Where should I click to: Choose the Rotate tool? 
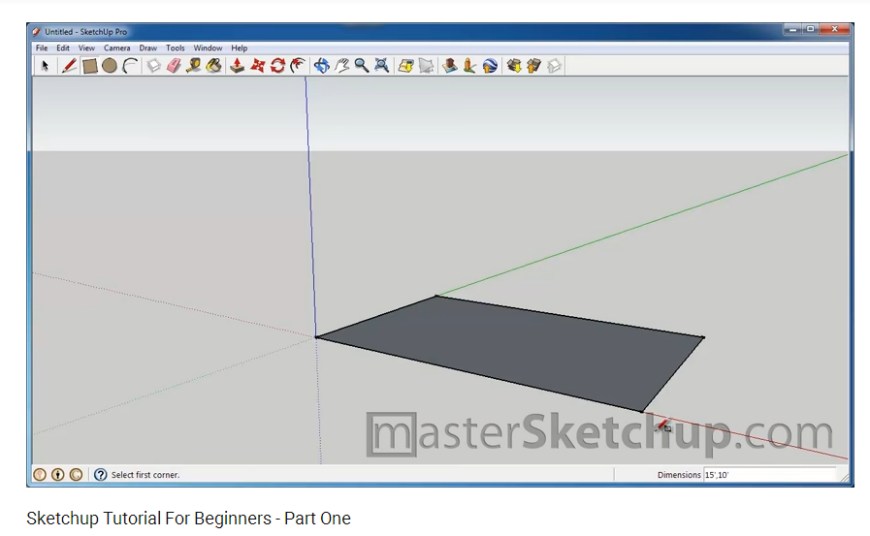(277, 66)
